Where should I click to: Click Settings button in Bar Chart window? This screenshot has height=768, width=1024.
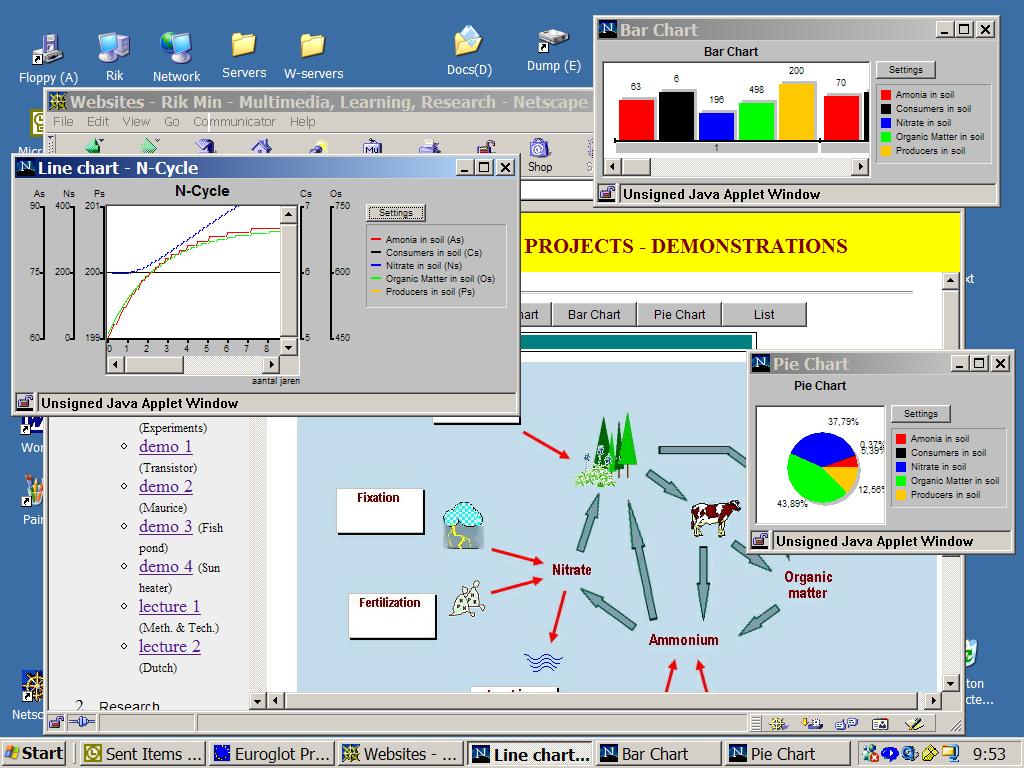click(x=906, y=69)
